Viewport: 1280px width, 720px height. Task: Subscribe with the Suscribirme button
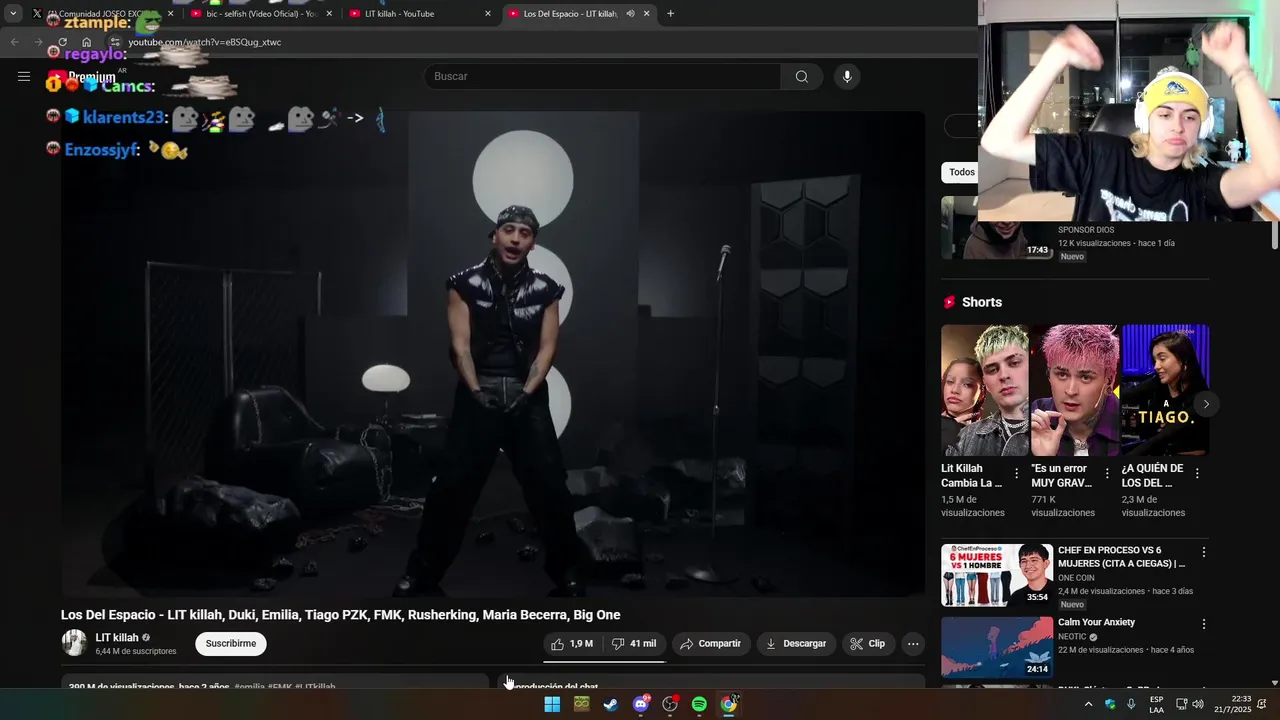pos(231,644)
